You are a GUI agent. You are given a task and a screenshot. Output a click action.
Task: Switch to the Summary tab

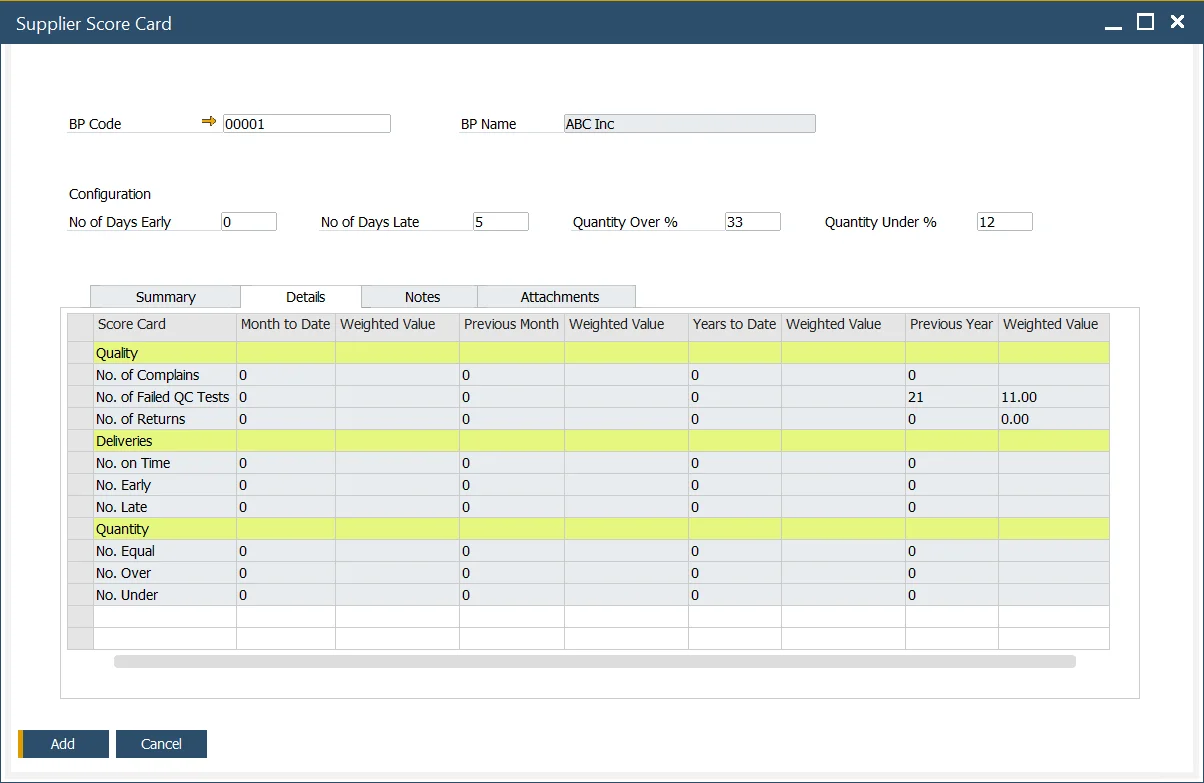click(164, 296)
